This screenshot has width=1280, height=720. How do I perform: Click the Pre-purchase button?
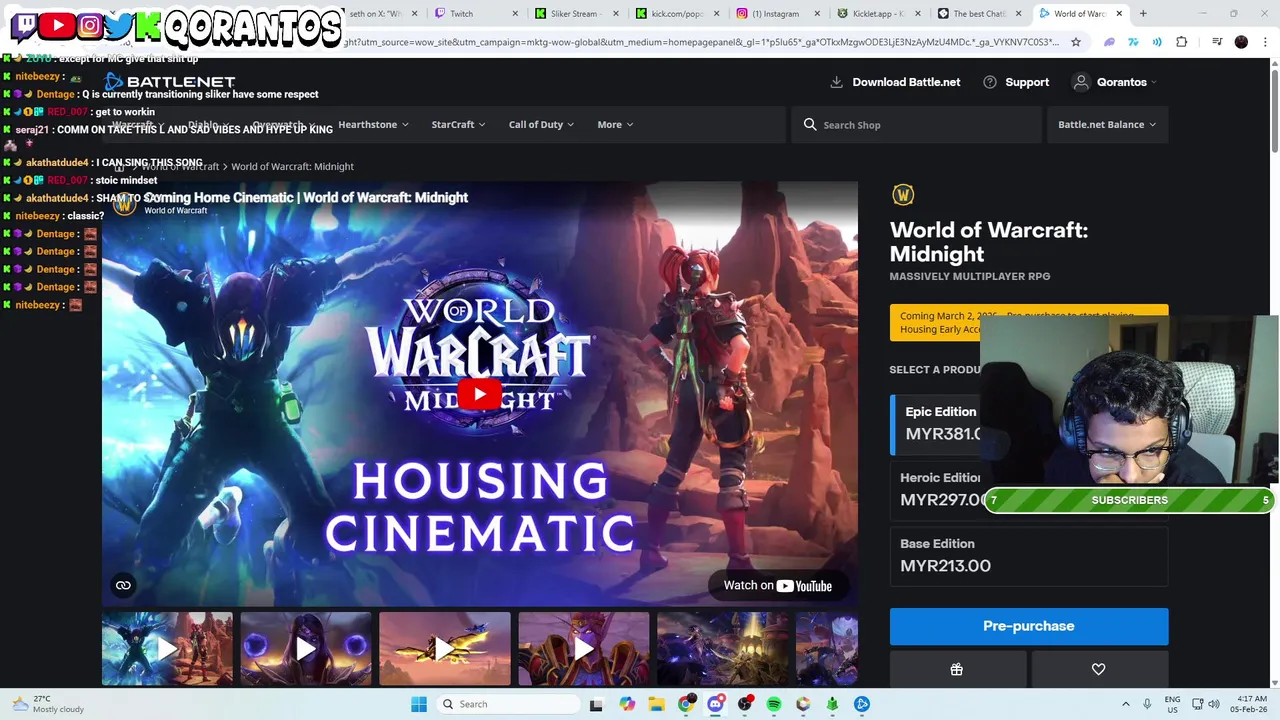click(1029, 626)
